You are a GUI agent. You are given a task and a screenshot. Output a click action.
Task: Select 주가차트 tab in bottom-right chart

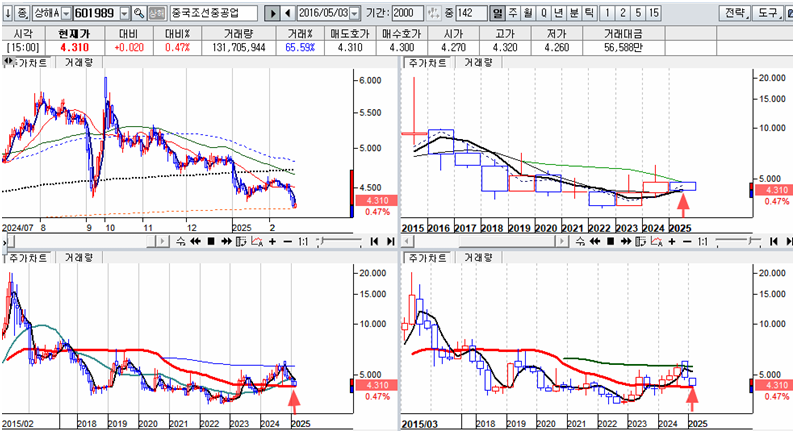point(423,257)
